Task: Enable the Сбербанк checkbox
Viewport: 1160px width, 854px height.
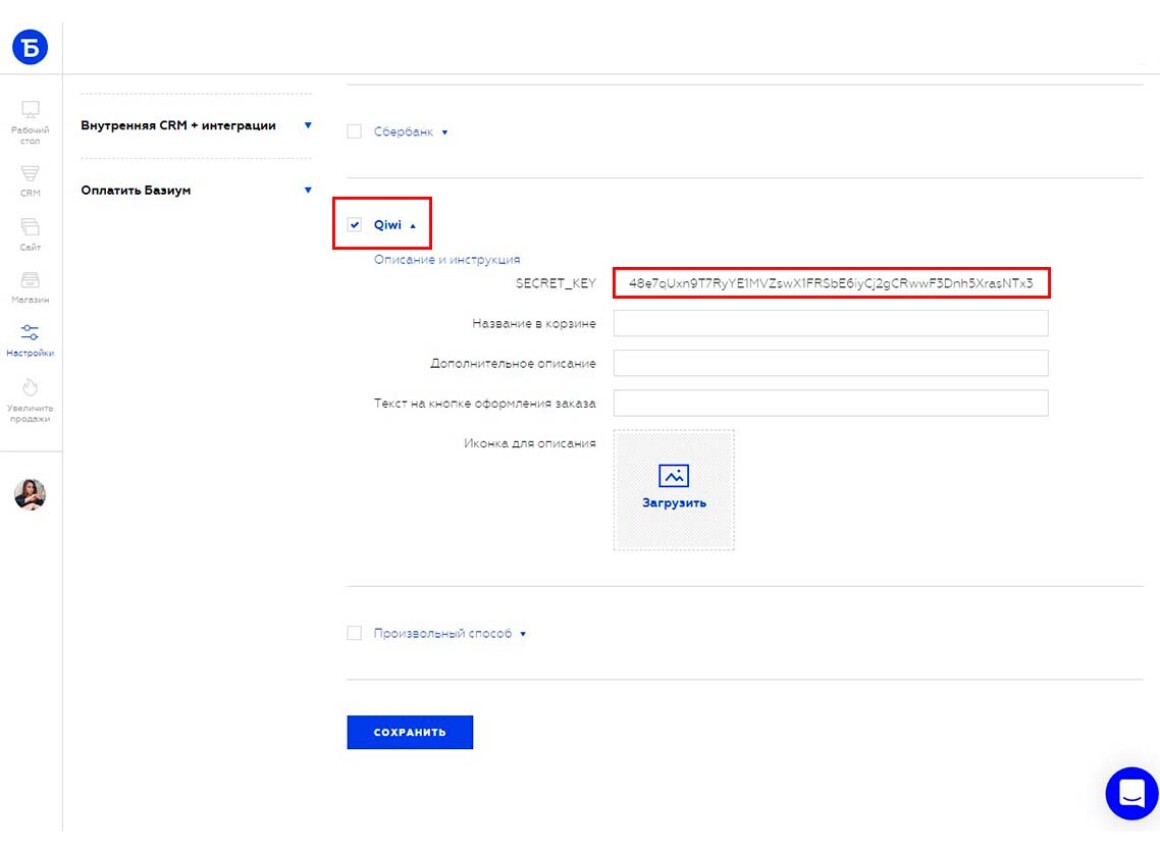Action: pyautogui.click(x=354, y=132)
